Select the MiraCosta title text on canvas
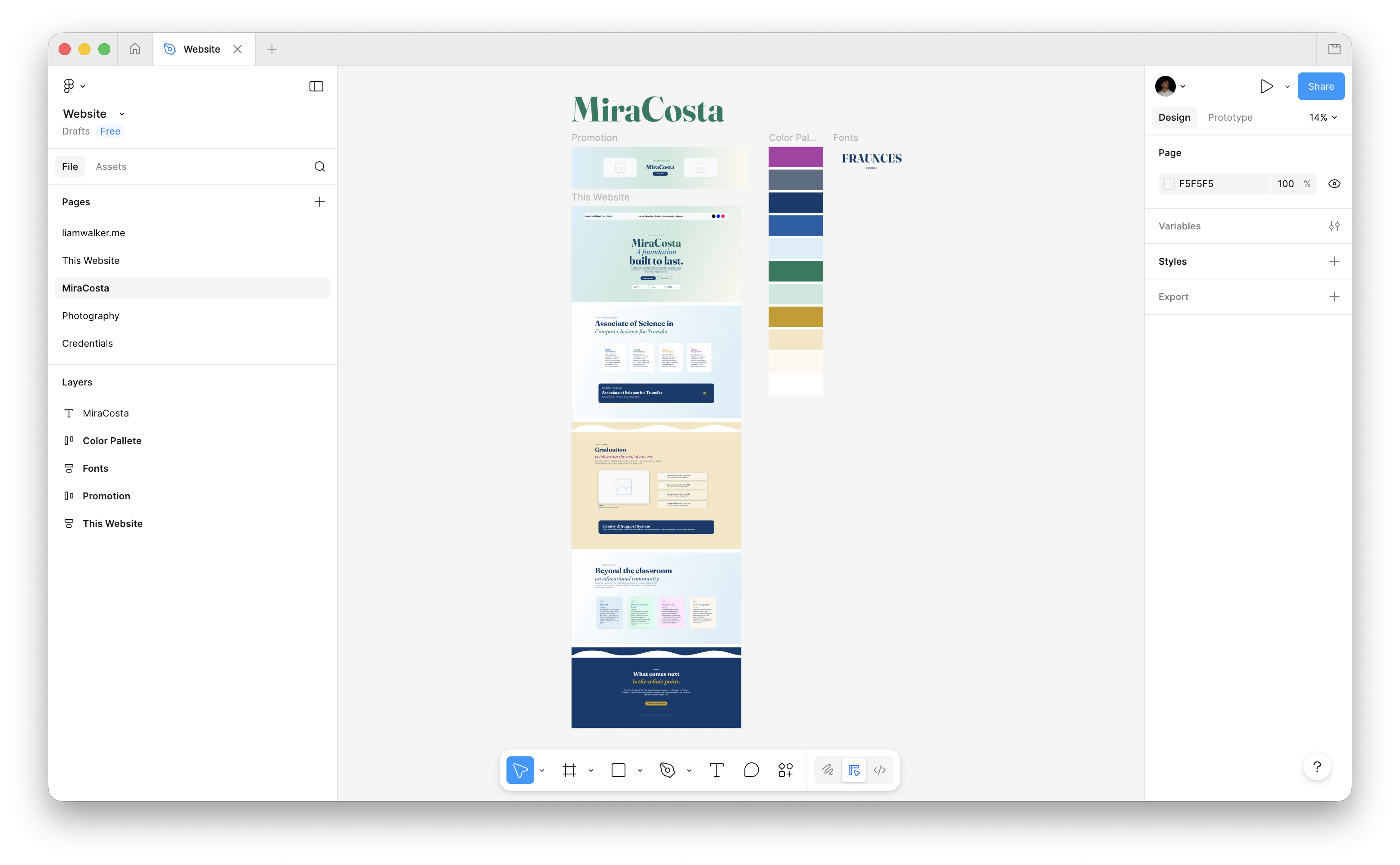 click(648, 109)
